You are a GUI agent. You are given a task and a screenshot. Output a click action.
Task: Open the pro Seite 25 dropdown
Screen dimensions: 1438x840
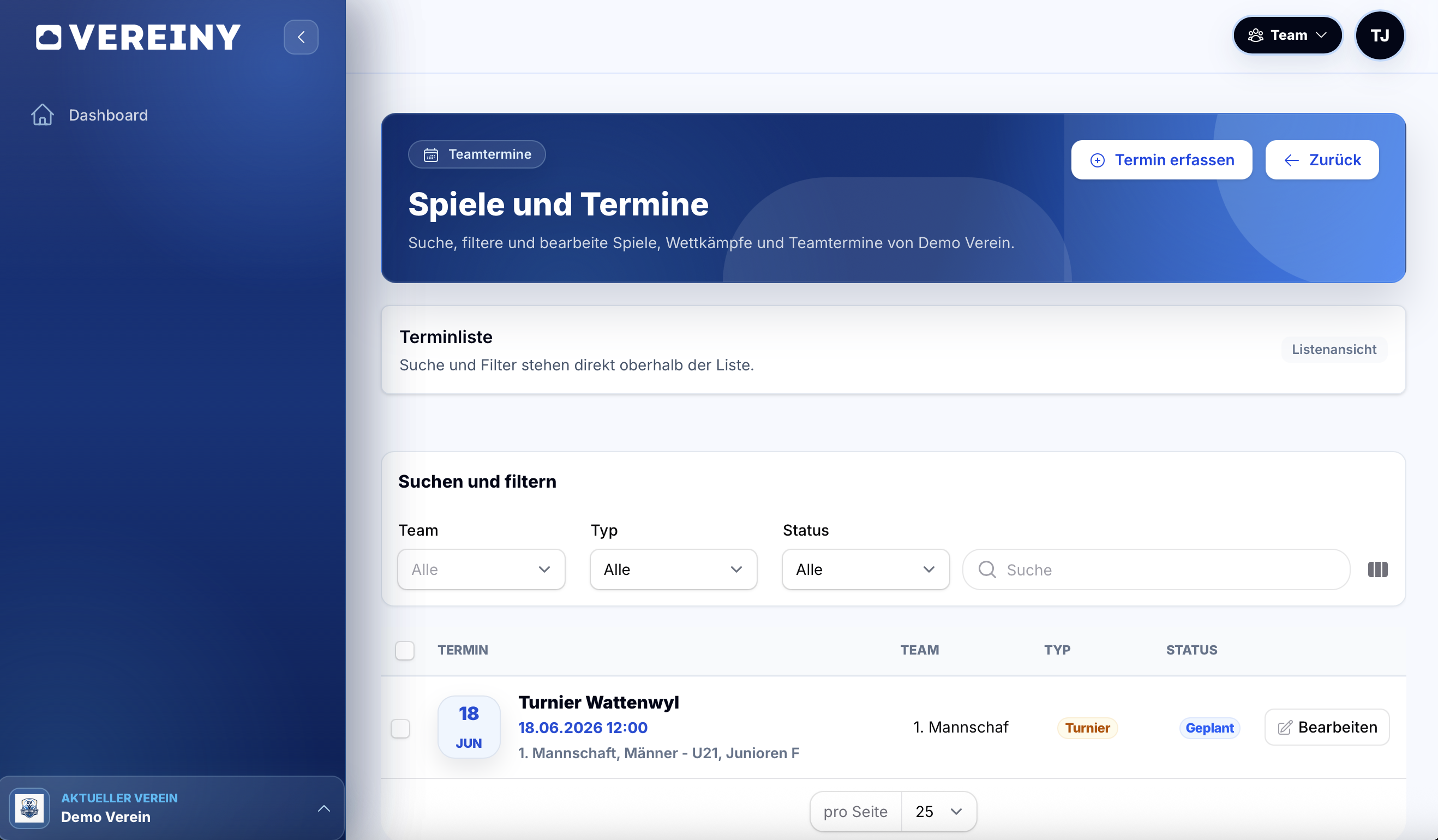pos(939,811)
